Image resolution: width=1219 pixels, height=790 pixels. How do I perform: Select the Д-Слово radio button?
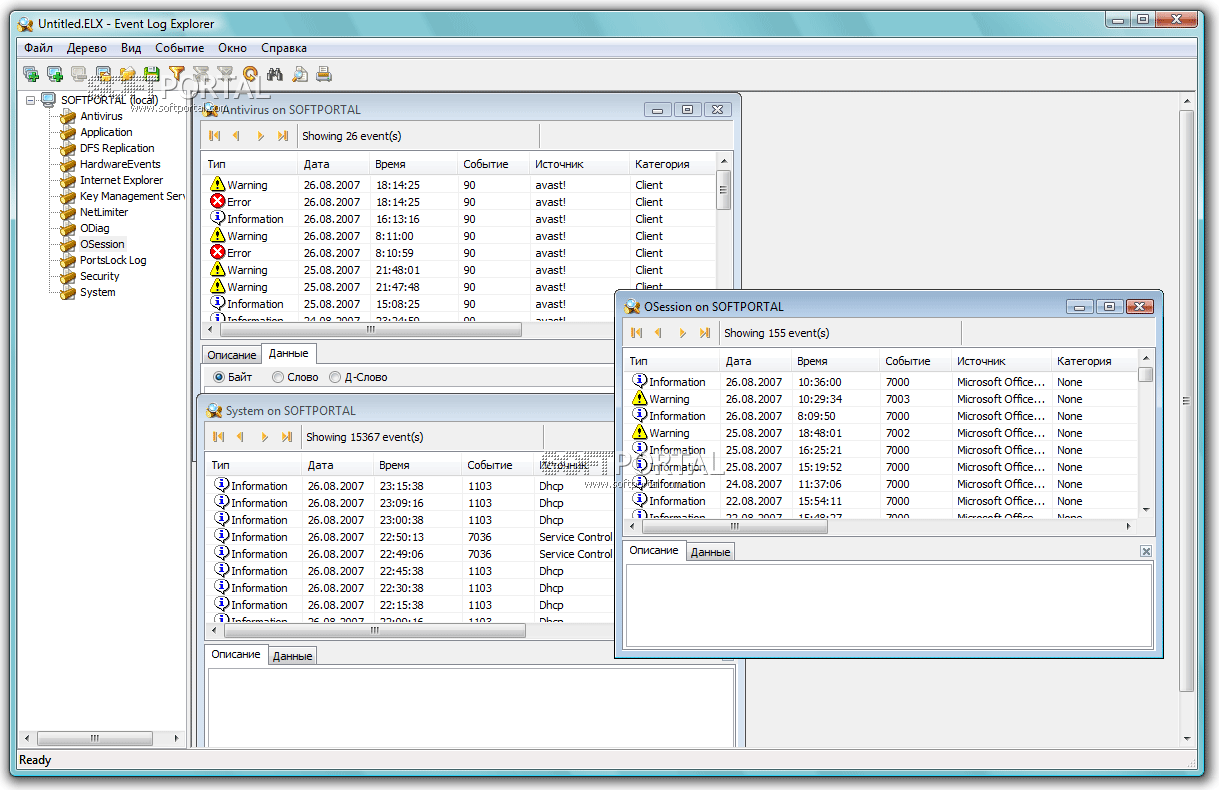335,377
